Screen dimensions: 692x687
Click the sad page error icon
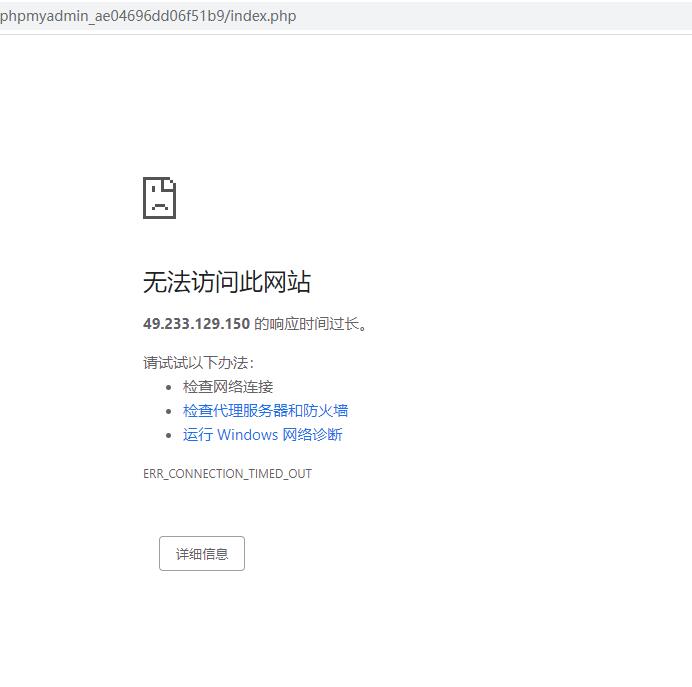159,198
